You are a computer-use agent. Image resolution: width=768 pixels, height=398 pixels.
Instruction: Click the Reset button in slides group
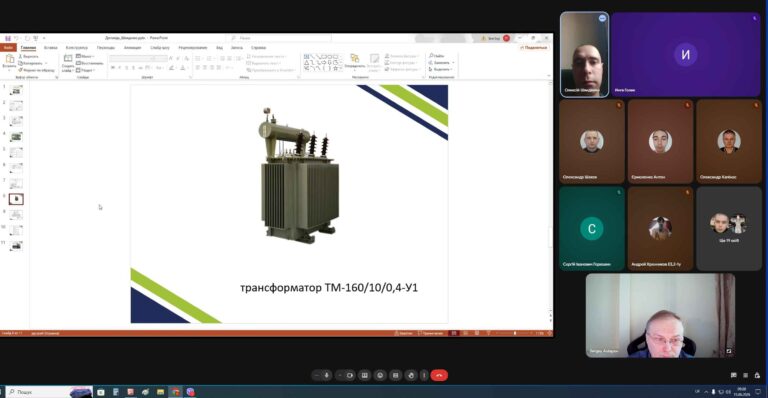coord(90,63)
